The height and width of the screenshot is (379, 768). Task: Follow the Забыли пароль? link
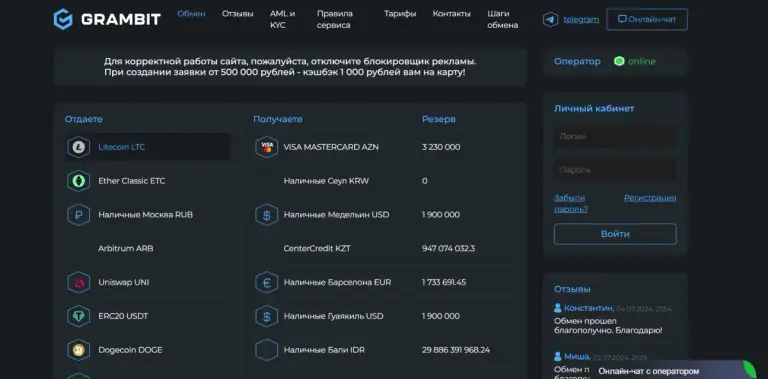571,203
